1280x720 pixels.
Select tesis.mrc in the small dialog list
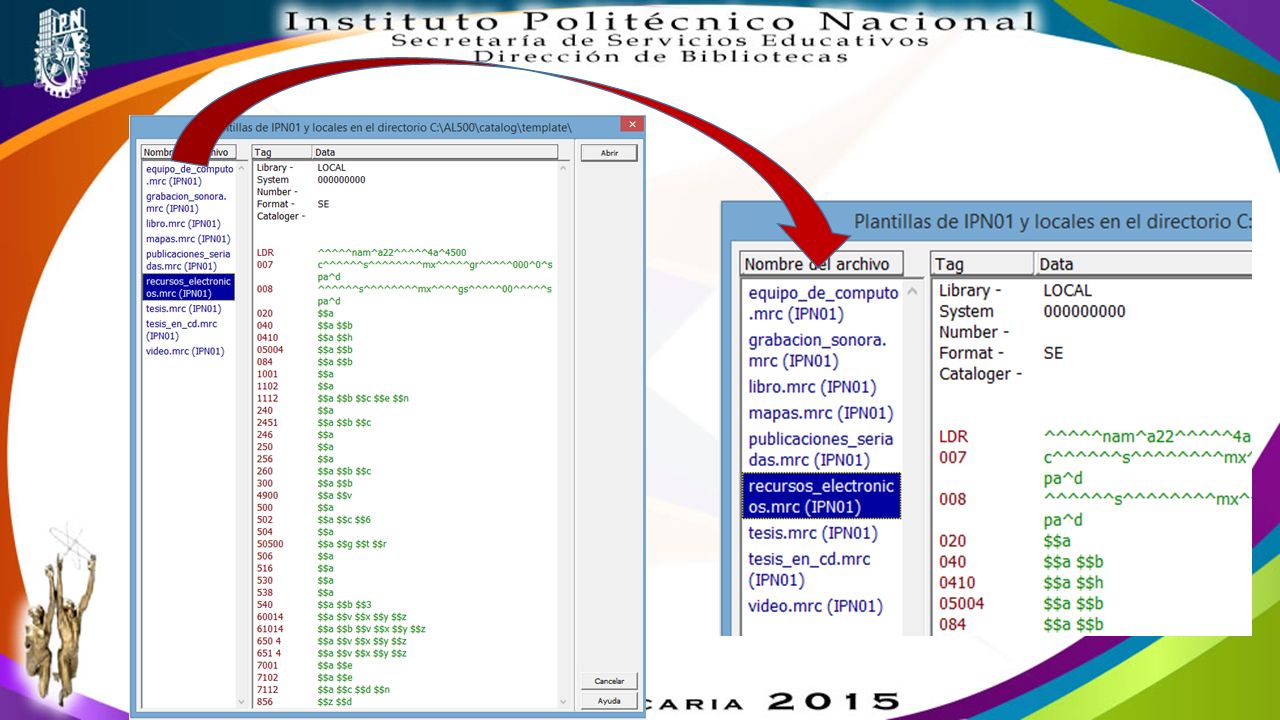[x=183, y=309]
